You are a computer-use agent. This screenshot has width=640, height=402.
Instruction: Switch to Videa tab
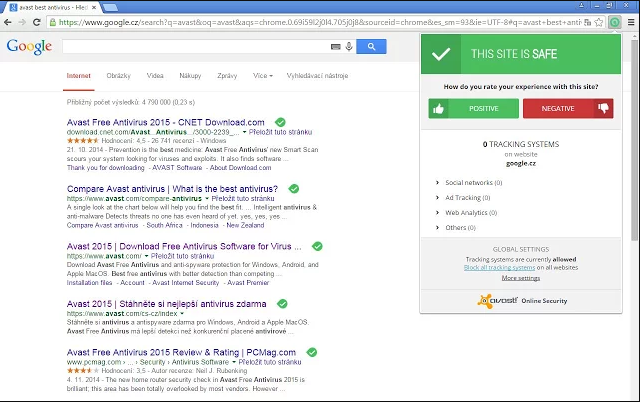click(155, 76)
